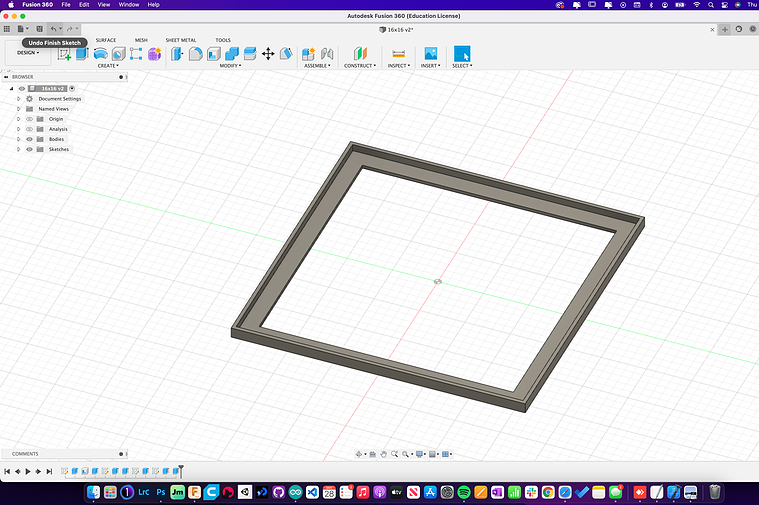This screenshot has width=759, height=505.
Task: Expand the Bodies folder triangle
Action: [18, 139]
